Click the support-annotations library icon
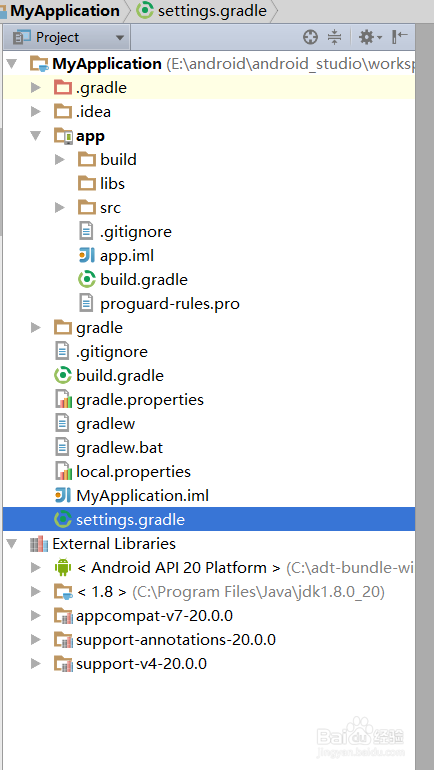Screen dimensions: 434x770 tap(63, 640)
